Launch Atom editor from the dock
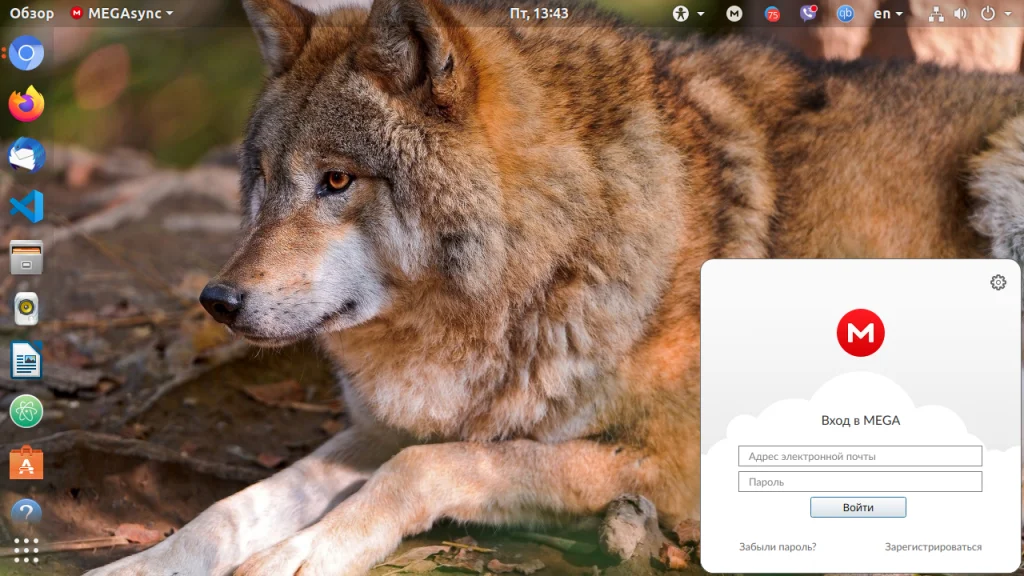Screen dimensions: 1024x576 [x=26, y=411]
